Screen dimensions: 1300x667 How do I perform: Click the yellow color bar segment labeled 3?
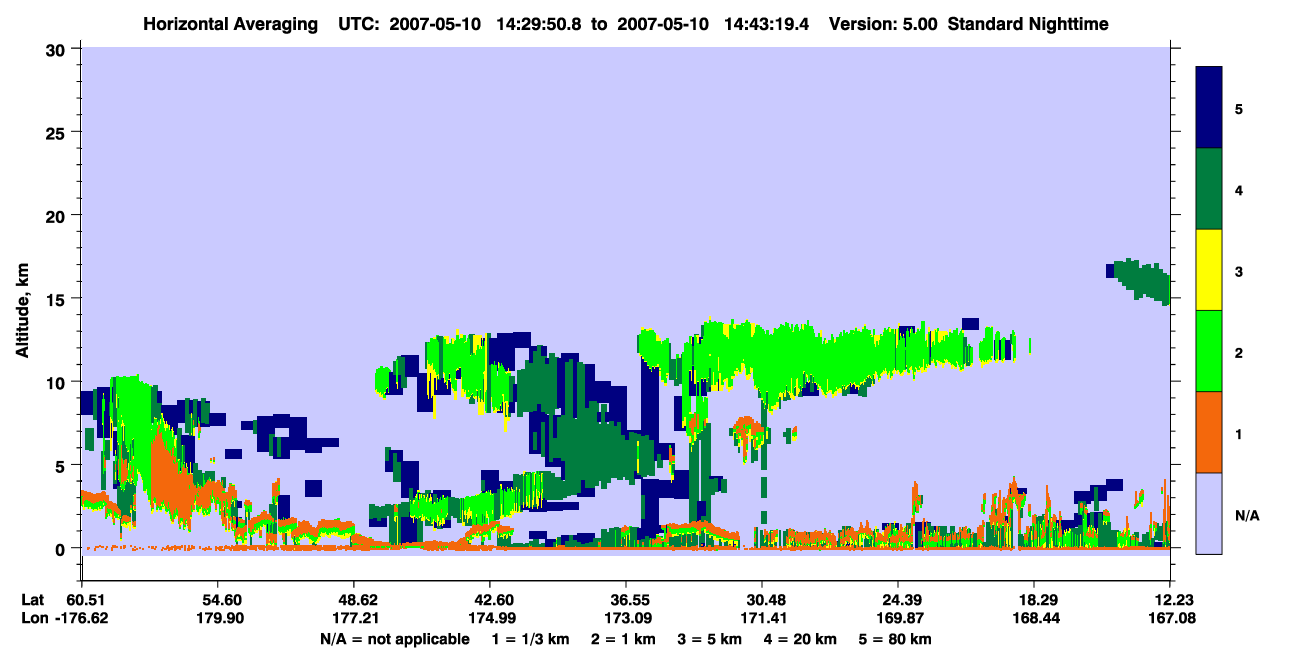1209,270
